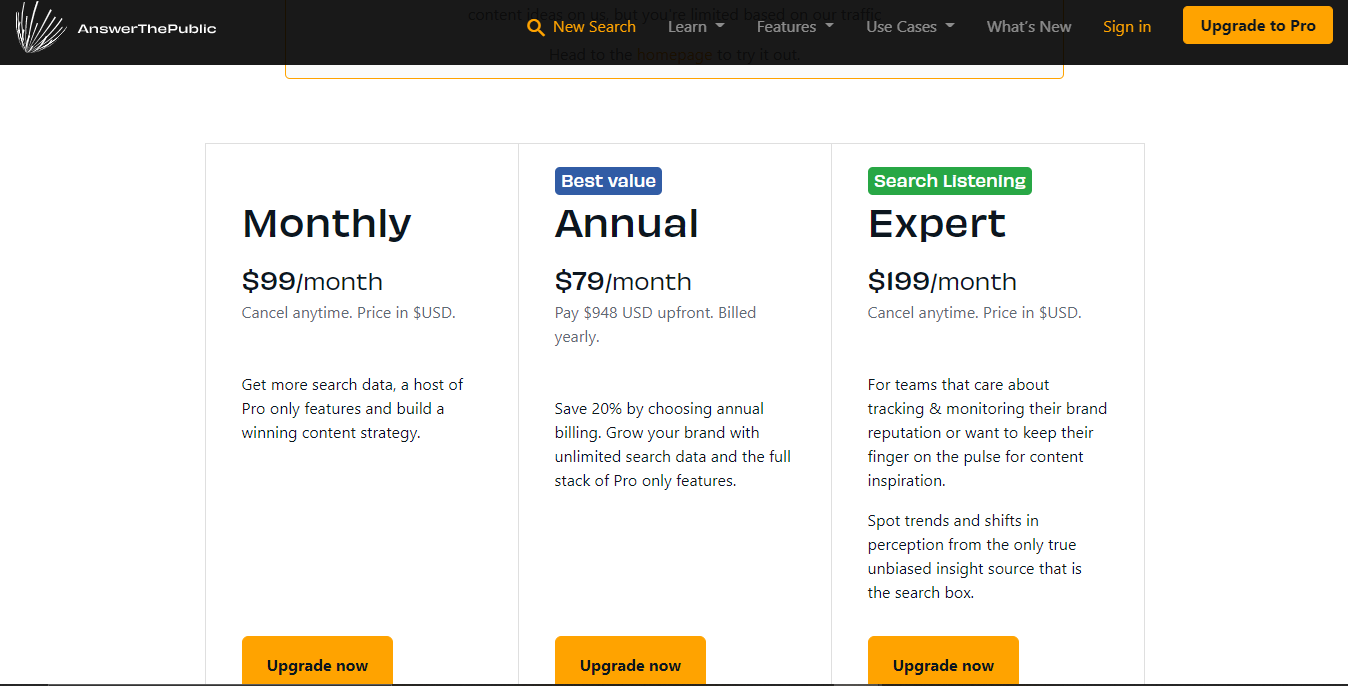
Task: Click Upgrade now under Monthly plan
Action: click(317, 661)
